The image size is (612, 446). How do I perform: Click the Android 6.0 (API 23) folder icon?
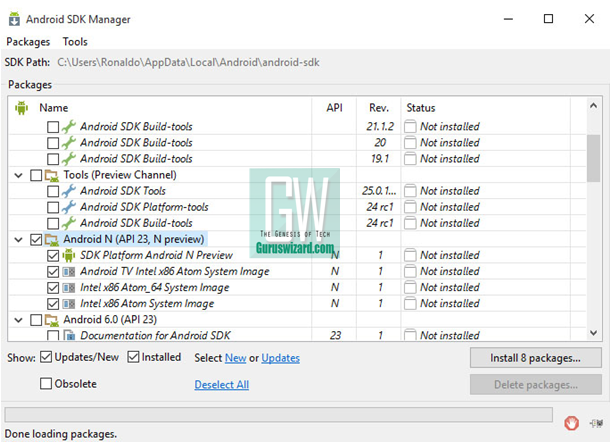pyautogui.click(x=52, y=320)
